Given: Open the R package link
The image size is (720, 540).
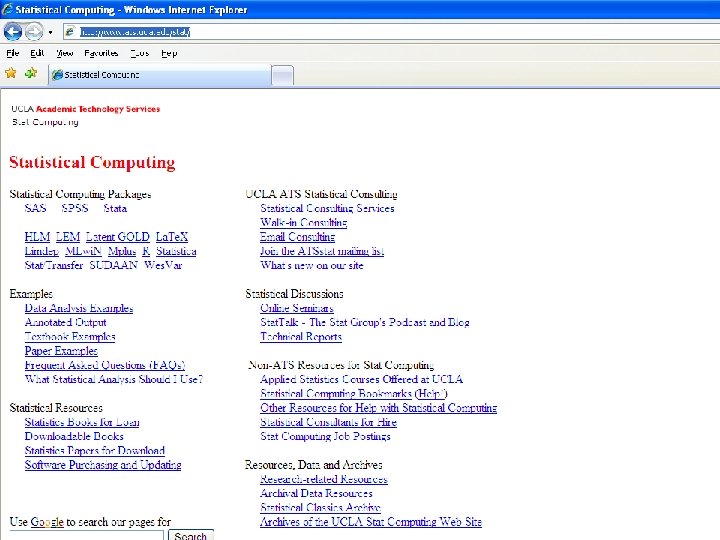Looking at the screenshot, I should 146,251.
